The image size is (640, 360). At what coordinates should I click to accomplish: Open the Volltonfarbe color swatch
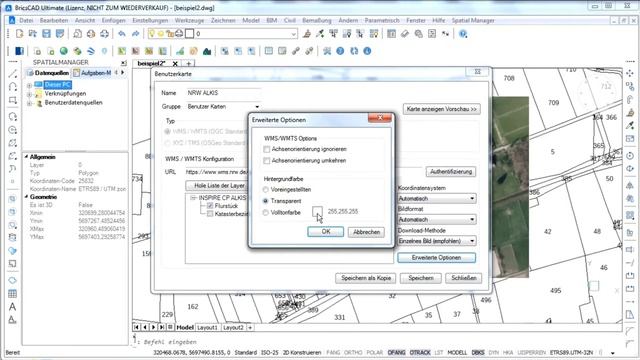click(x=317, y=212)
